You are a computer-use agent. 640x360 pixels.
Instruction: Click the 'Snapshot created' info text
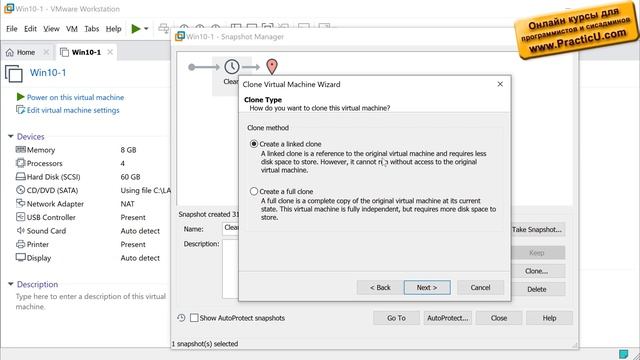[209, 214]
